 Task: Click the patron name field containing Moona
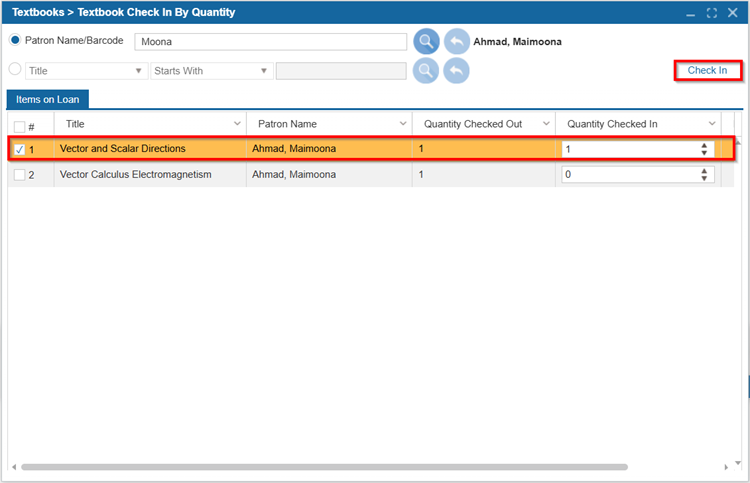[271, 42]
